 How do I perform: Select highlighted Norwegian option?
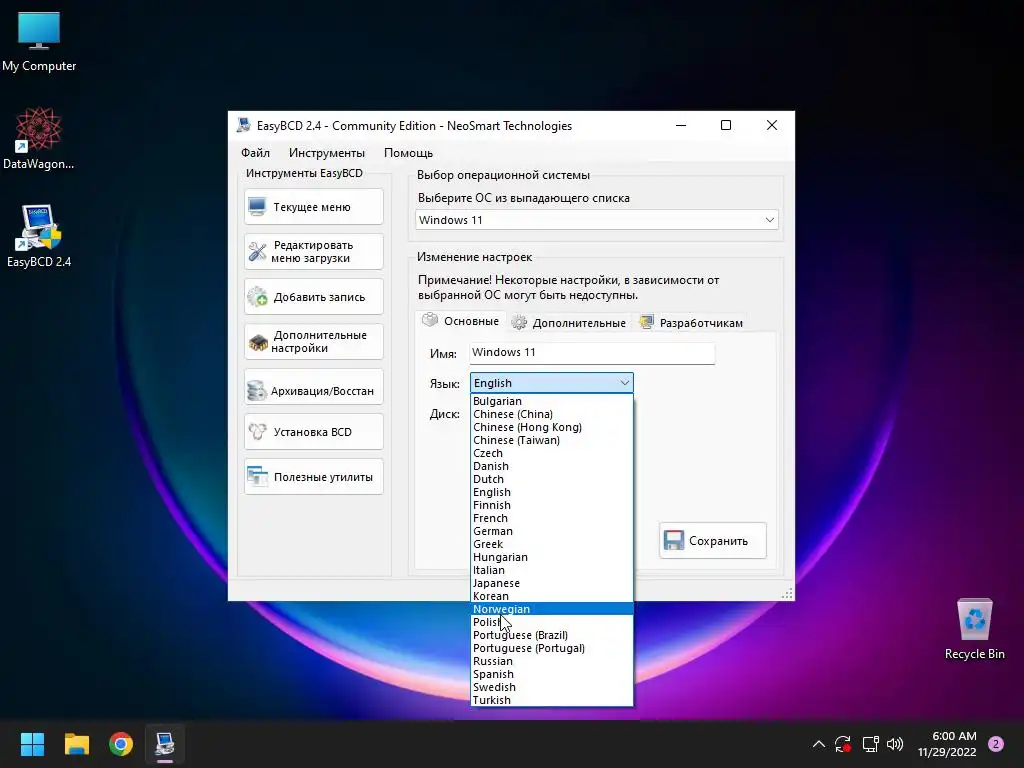pos(552,609)
